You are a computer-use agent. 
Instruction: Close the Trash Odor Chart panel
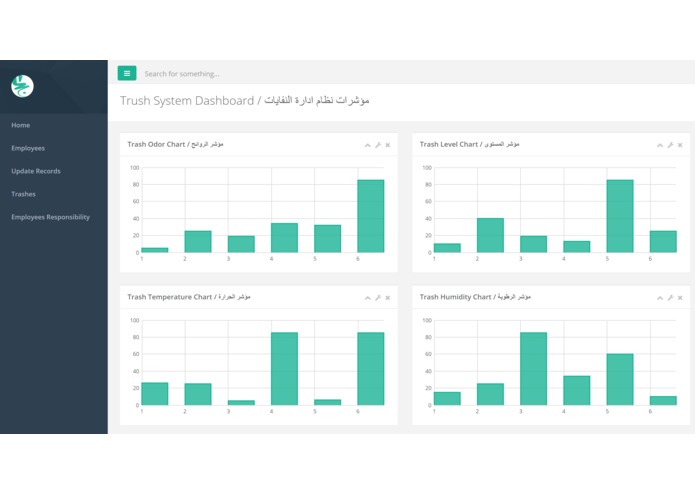click(388, 145)
